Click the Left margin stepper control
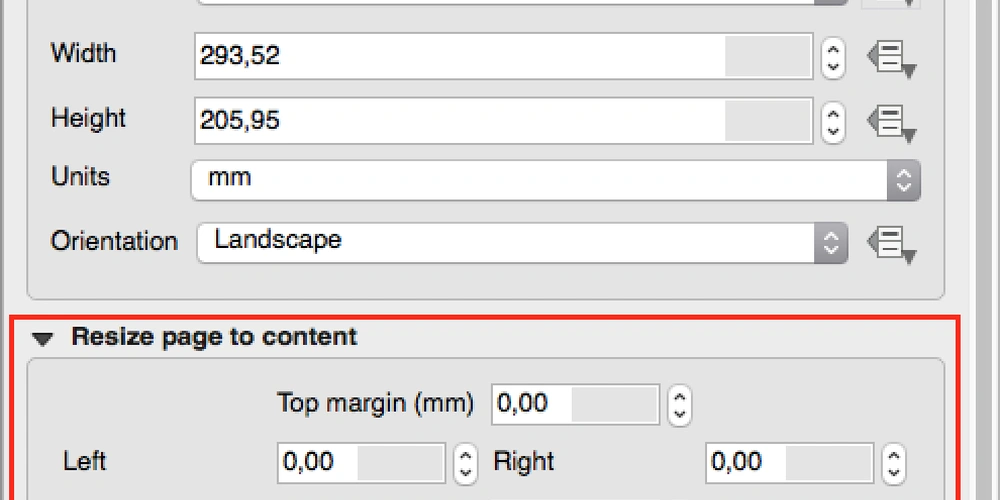The image size is (1000, 500). tap(466, 464)
